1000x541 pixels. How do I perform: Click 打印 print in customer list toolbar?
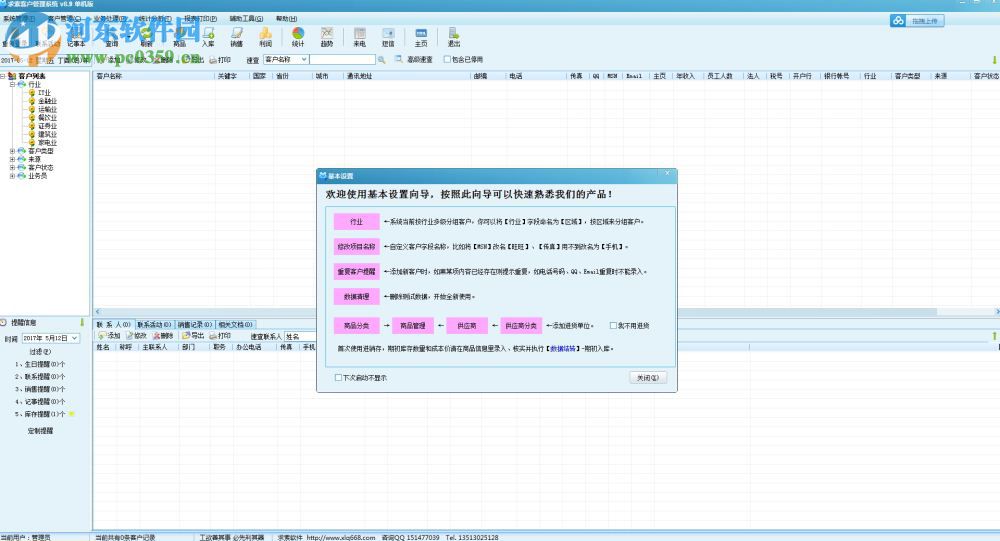[x=220, y=59]
